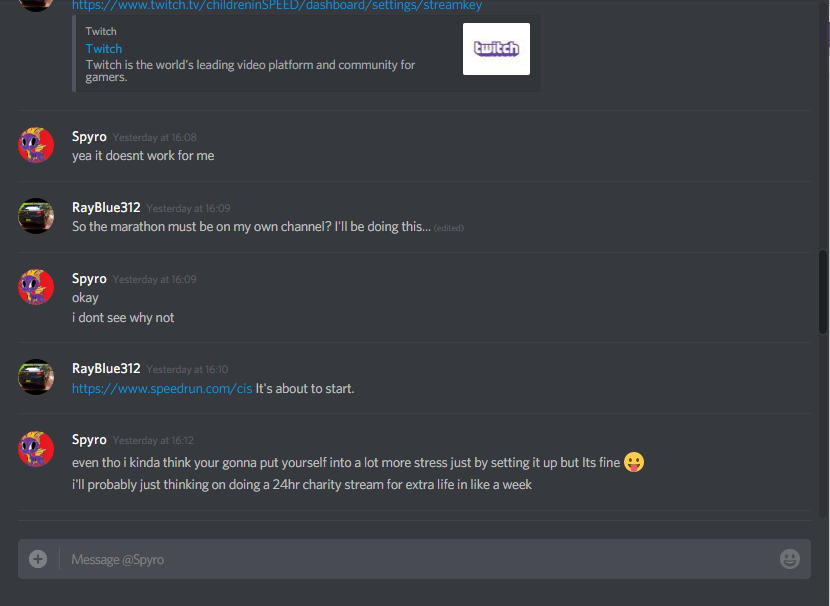The width and height of the screenshot is (830, 606).
Task: Click RayBlue312's avatar on 16:10 message
Action: [36, 377]
